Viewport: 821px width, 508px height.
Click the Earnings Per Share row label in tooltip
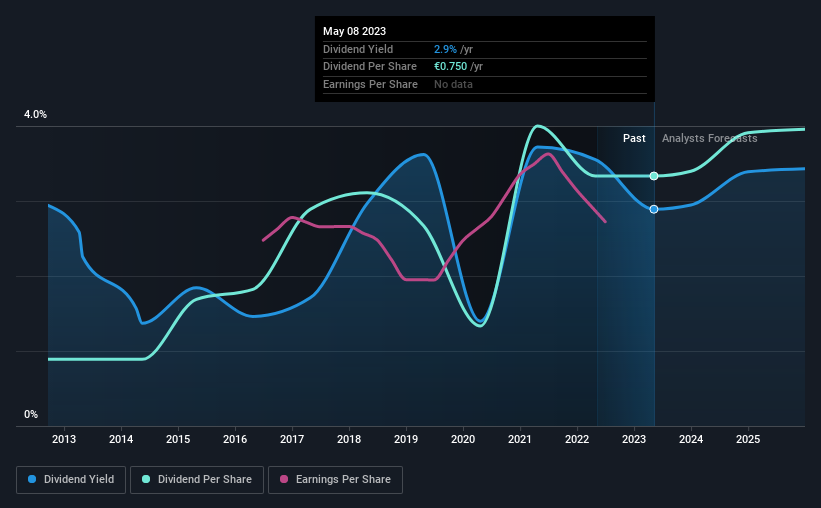371,84
